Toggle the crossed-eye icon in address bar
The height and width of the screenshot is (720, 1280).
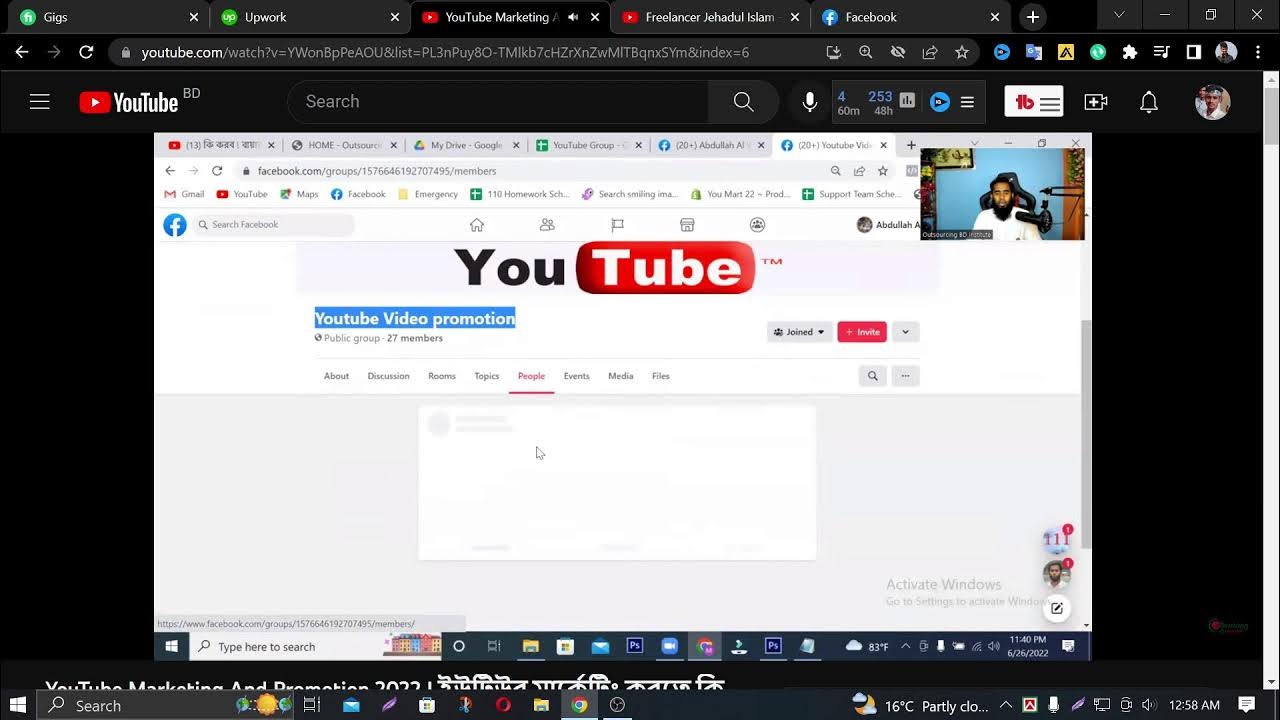[898, 52]
